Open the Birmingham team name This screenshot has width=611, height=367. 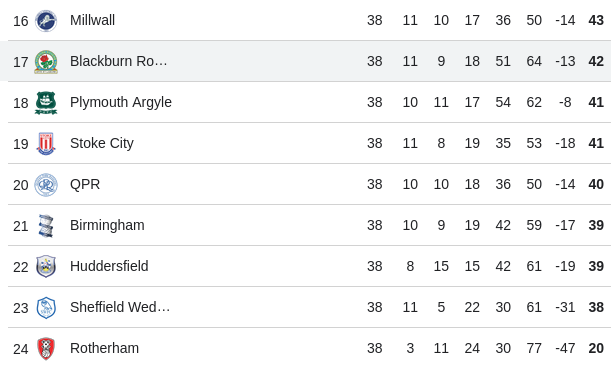coord(107,226)
